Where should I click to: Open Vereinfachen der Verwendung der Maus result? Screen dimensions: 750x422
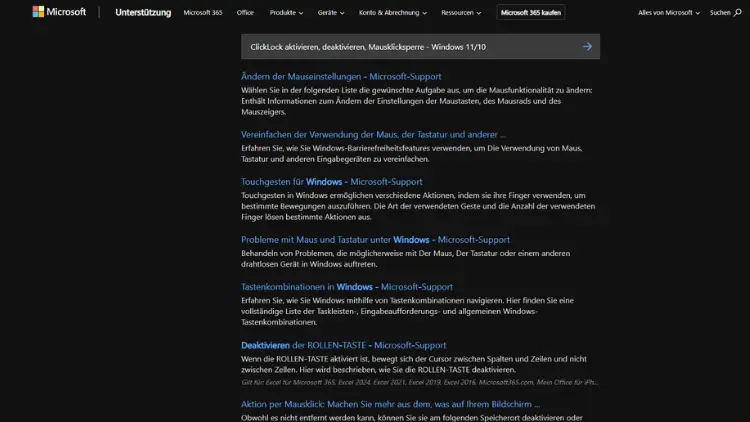[x=373, y=134]
